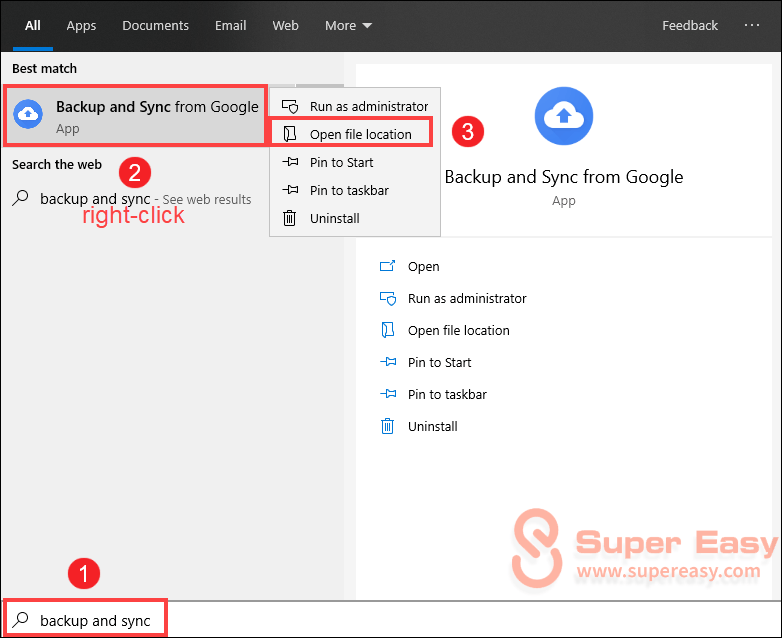Click the Best match heading
The width and height of the screenshot is (782, 638).
(44, 68)
